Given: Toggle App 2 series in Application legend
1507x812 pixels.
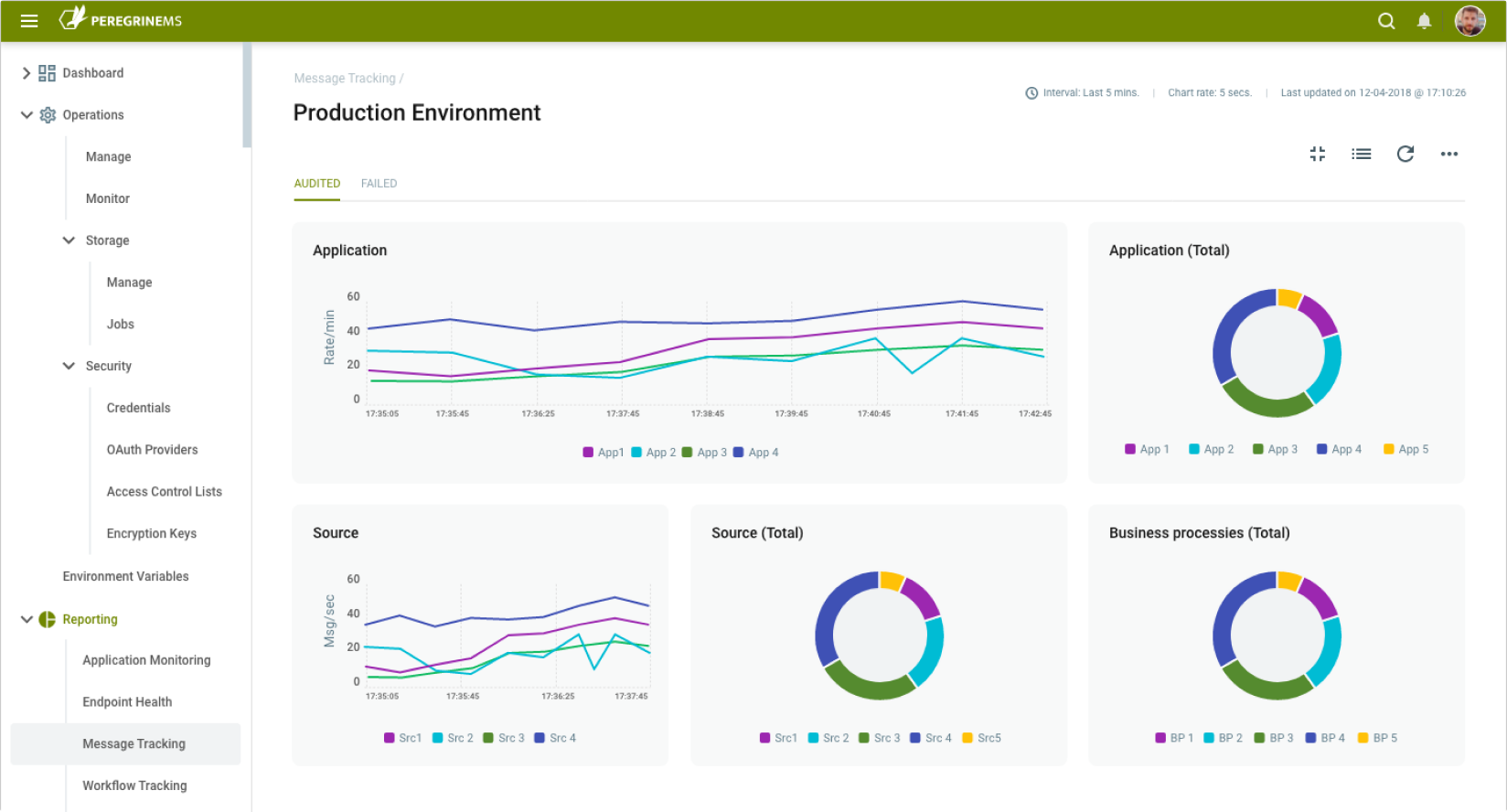Looking at the screenshot, I should (654, 453).
